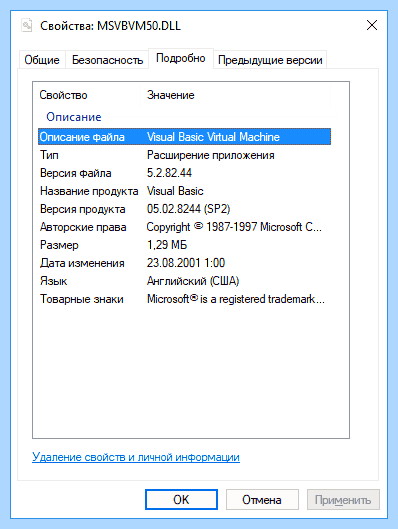
Task: Select the Подробно tab
Action: click(181, 58)
